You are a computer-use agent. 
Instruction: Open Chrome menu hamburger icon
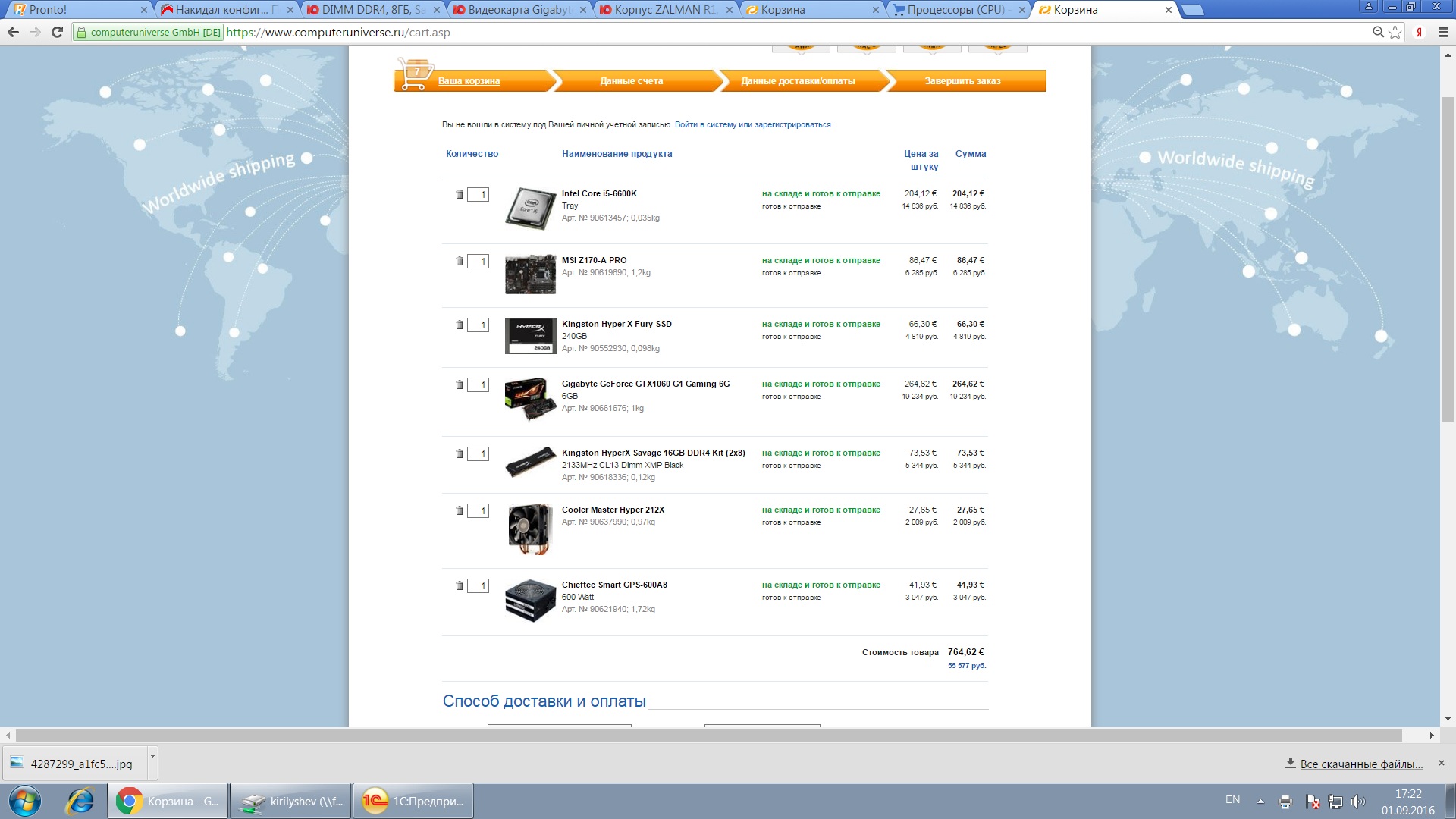(1443, 32)
